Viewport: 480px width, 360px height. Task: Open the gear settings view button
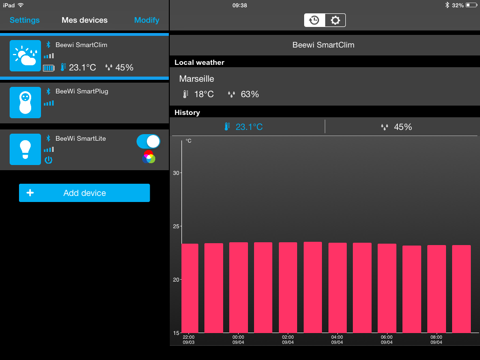click(x=335, y=20)
